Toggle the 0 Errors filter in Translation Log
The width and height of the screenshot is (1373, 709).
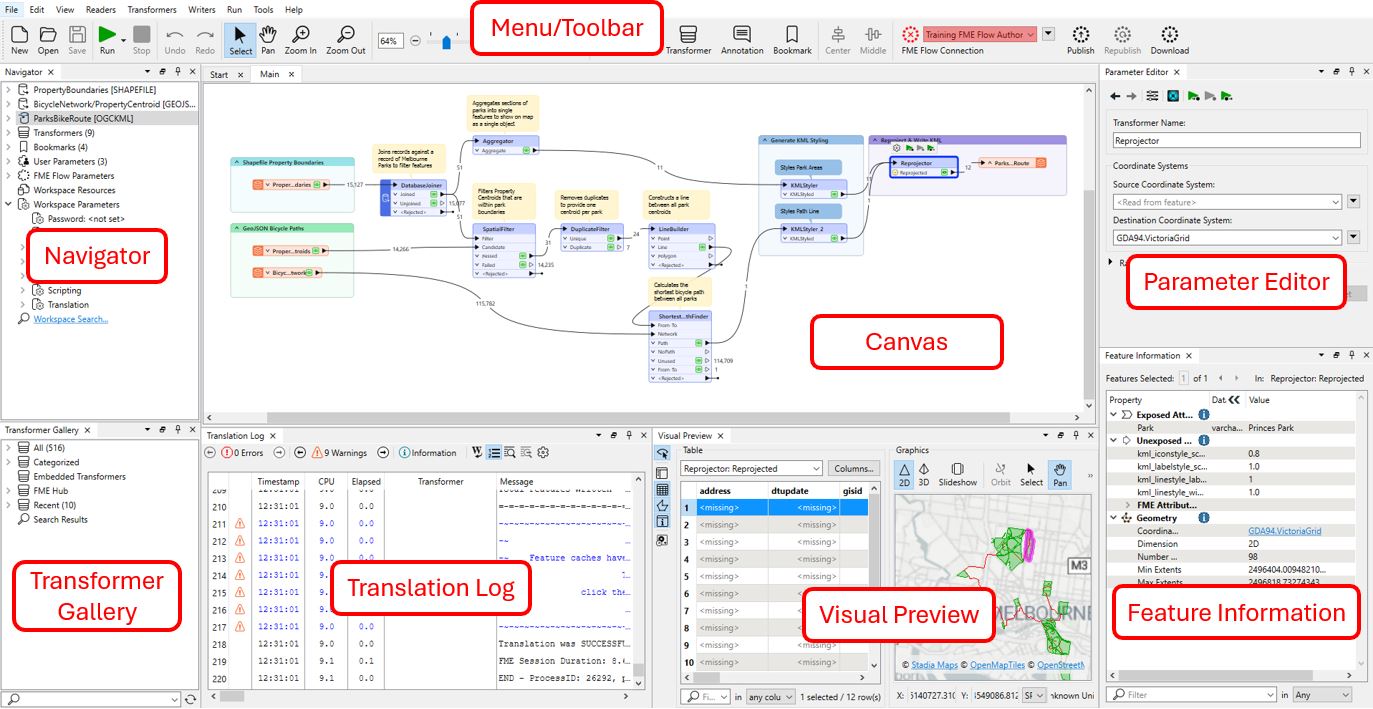(x=241, y=453)
